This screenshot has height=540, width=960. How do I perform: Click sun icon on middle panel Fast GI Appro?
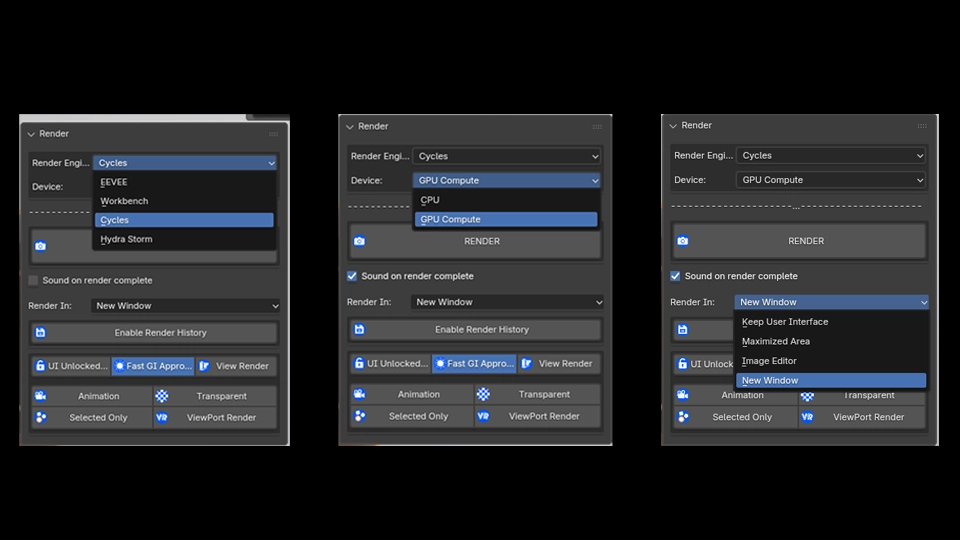[x=440, y=363]
